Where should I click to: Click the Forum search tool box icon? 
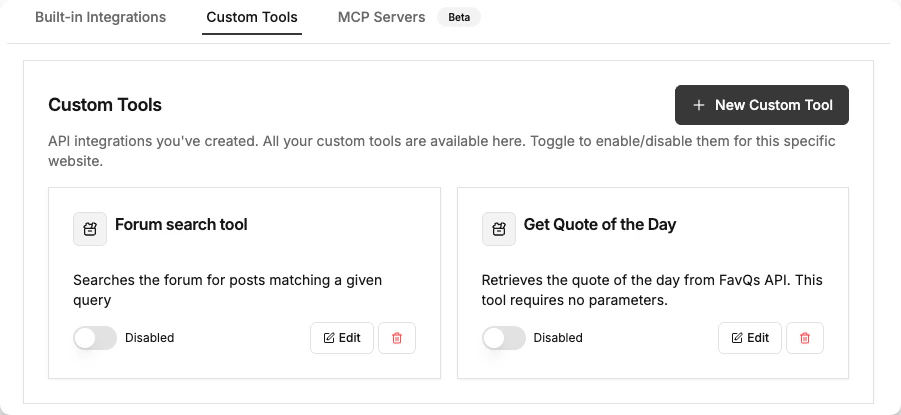pyautogui.click(x=90, y=229)
